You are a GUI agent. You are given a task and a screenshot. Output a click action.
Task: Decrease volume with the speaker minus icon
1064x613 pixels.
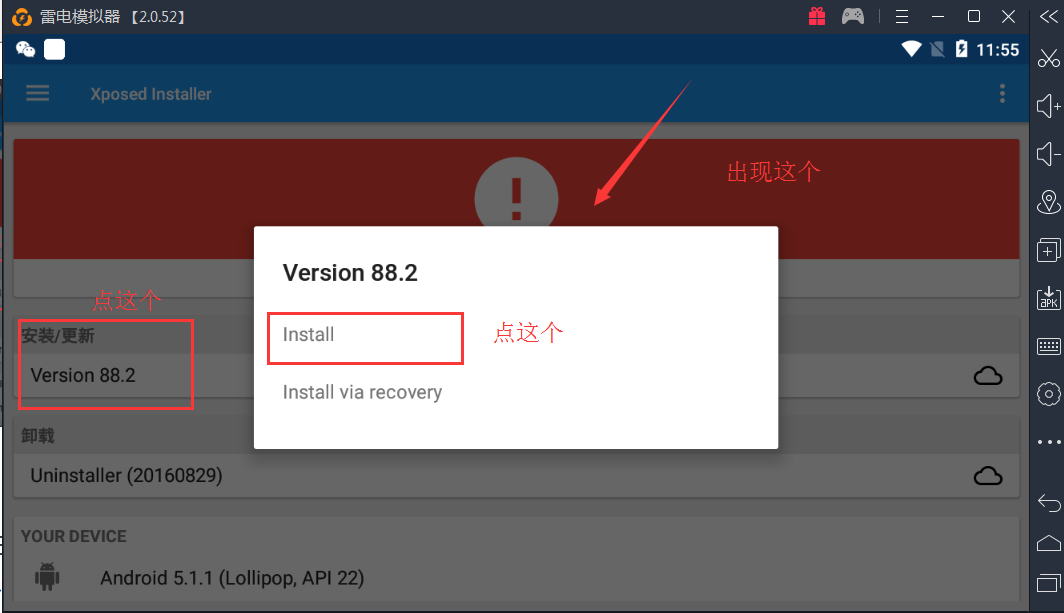pos(1048,154)
